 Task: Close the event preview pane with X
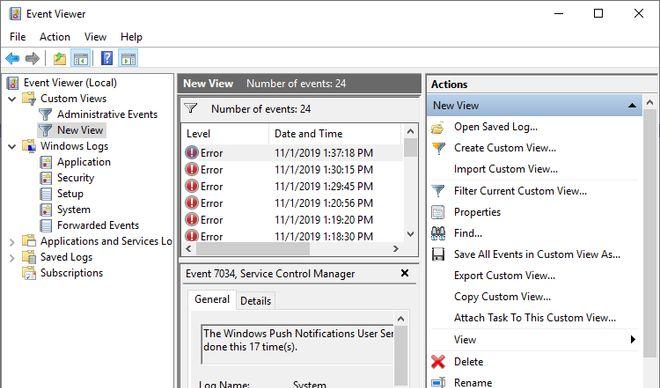click(x=405, y=273)
